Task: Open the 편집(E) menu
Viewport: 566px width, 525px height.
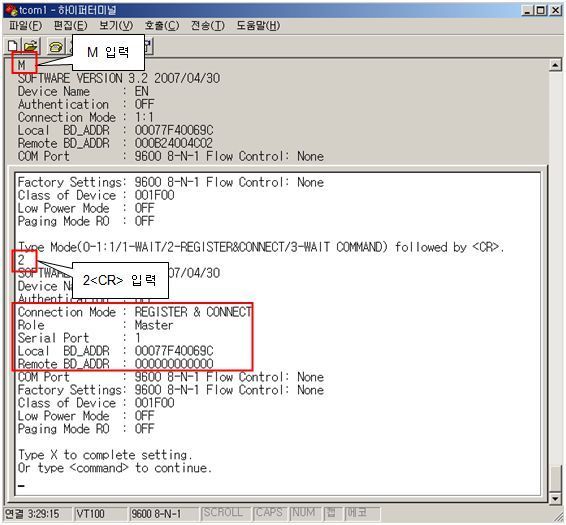Action: (x=70, y=26)
